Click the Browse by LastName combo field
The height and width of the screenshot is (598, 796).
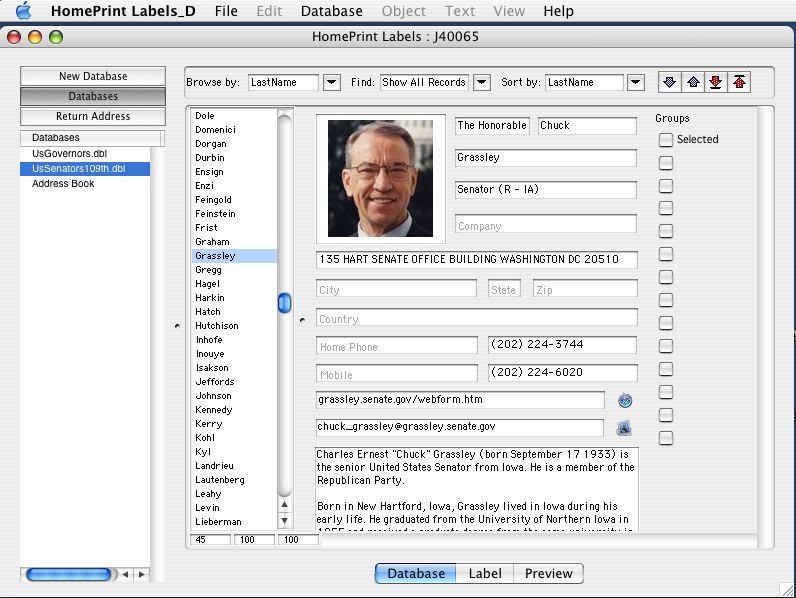click(x=283, y=82)
